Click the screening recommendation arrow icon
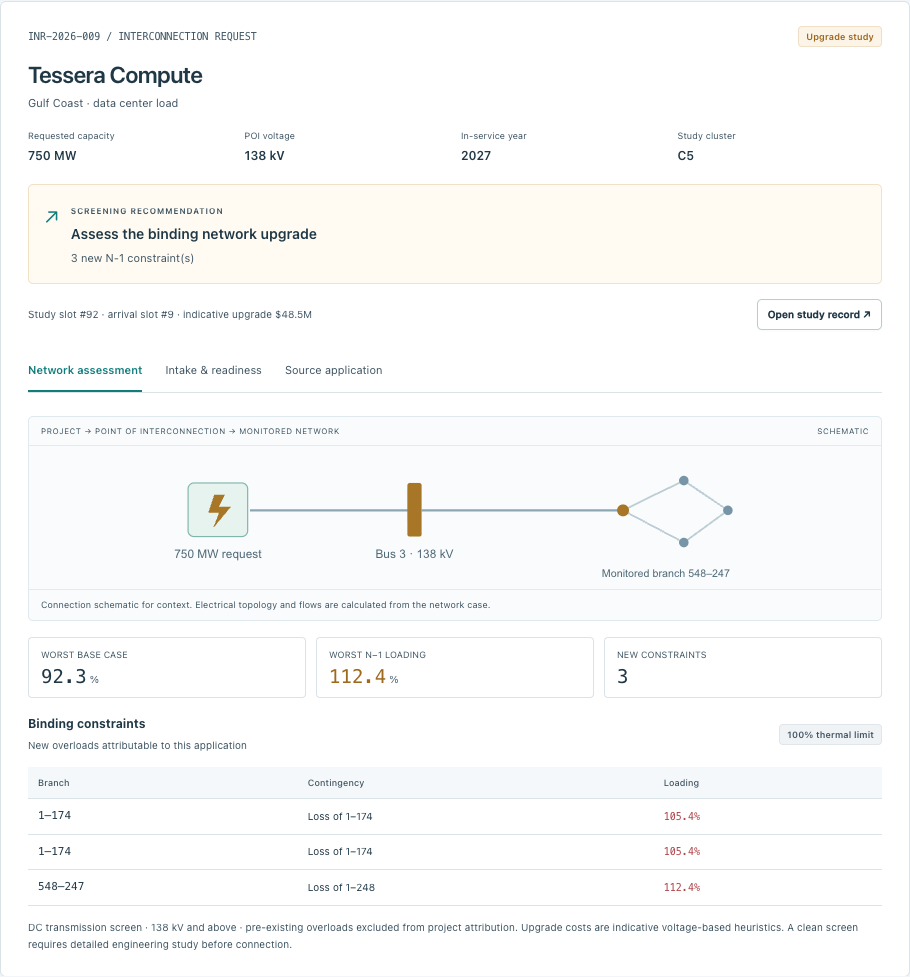Screen dimensions: 910x977 pyautogui.click(x=52, y=216)
